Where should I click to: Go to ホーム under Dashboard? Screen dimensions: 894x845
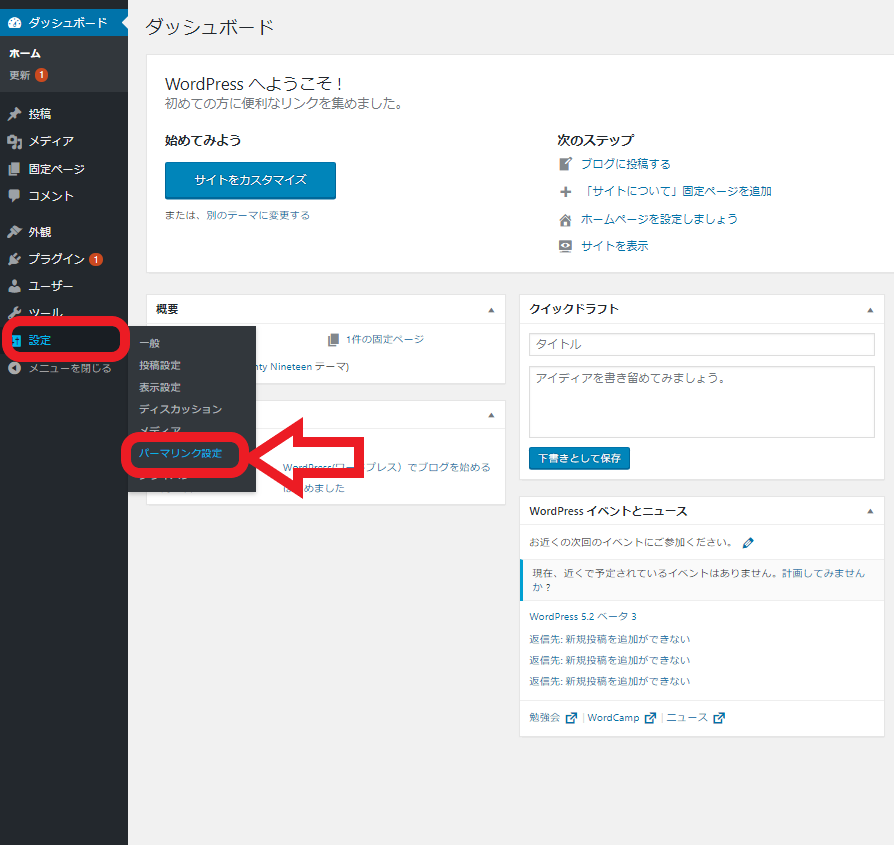pos(25,54)
